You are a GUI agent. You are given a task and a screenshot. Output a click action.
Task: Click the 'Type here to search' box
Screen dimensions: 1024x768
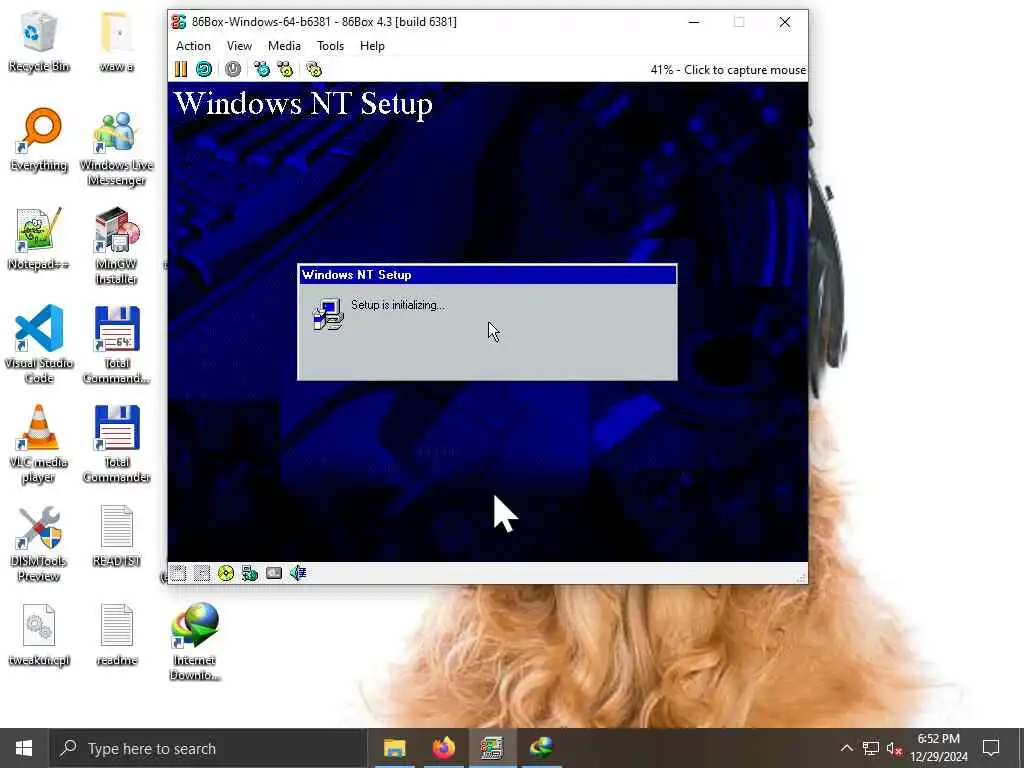208,748
